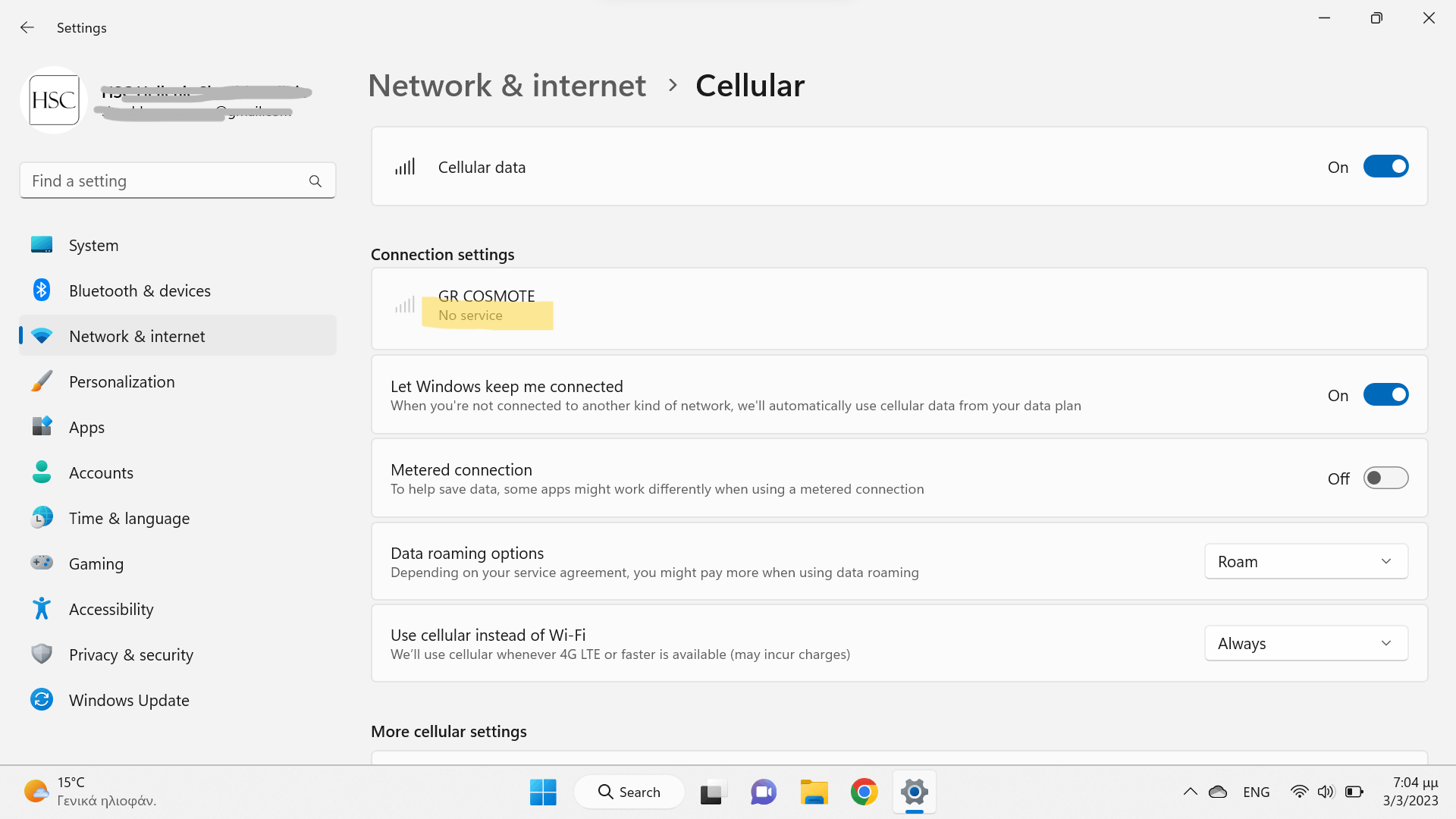Click the Find a setting search field
1456x819 pixels.
[163, 181]
